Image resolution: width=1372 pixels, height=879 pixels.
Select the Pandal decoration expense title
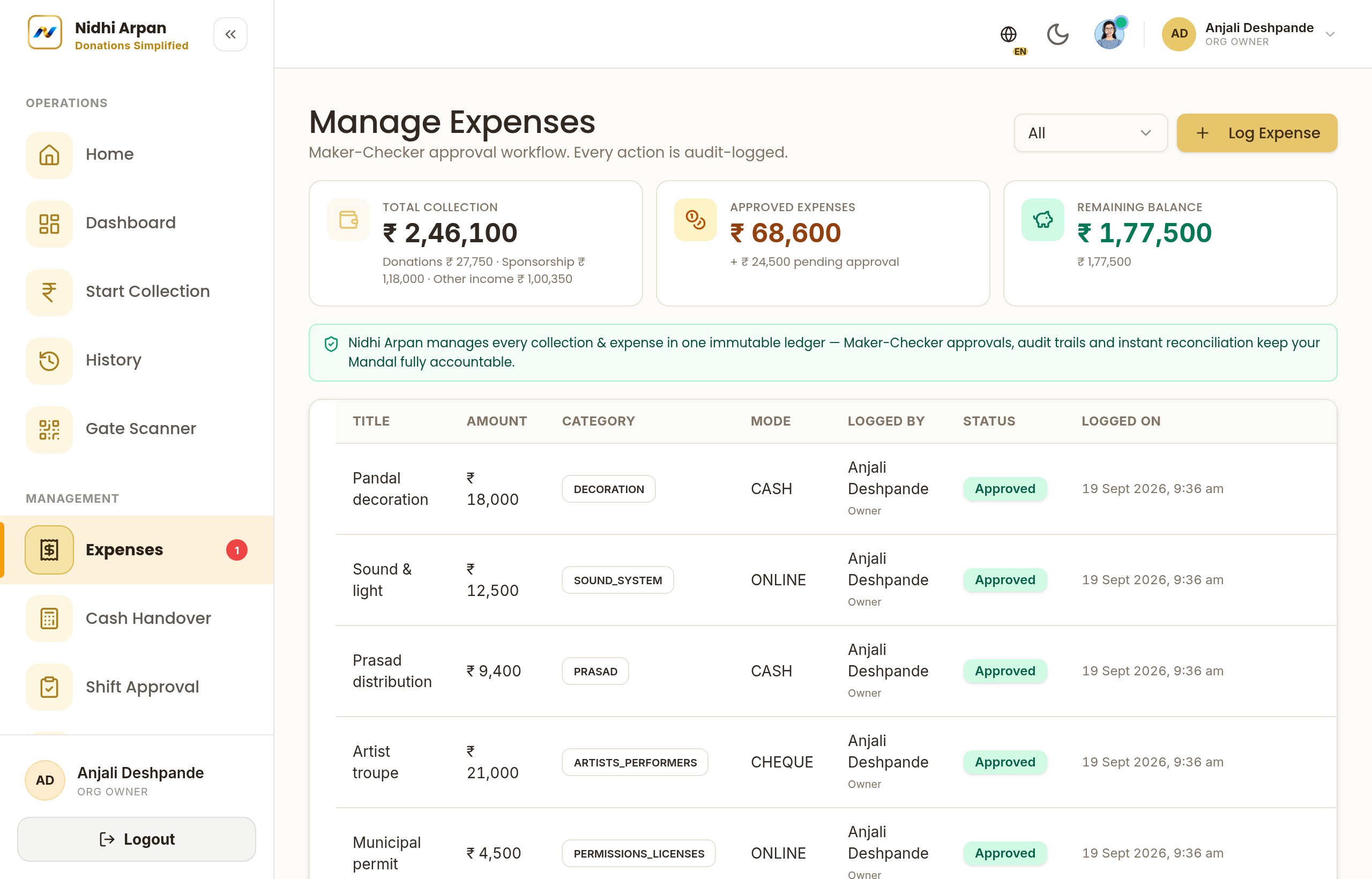(390, 489)
